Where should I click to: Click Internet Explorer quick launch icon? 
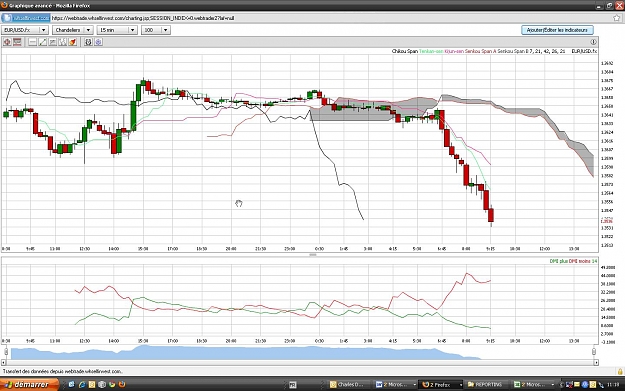82,384
